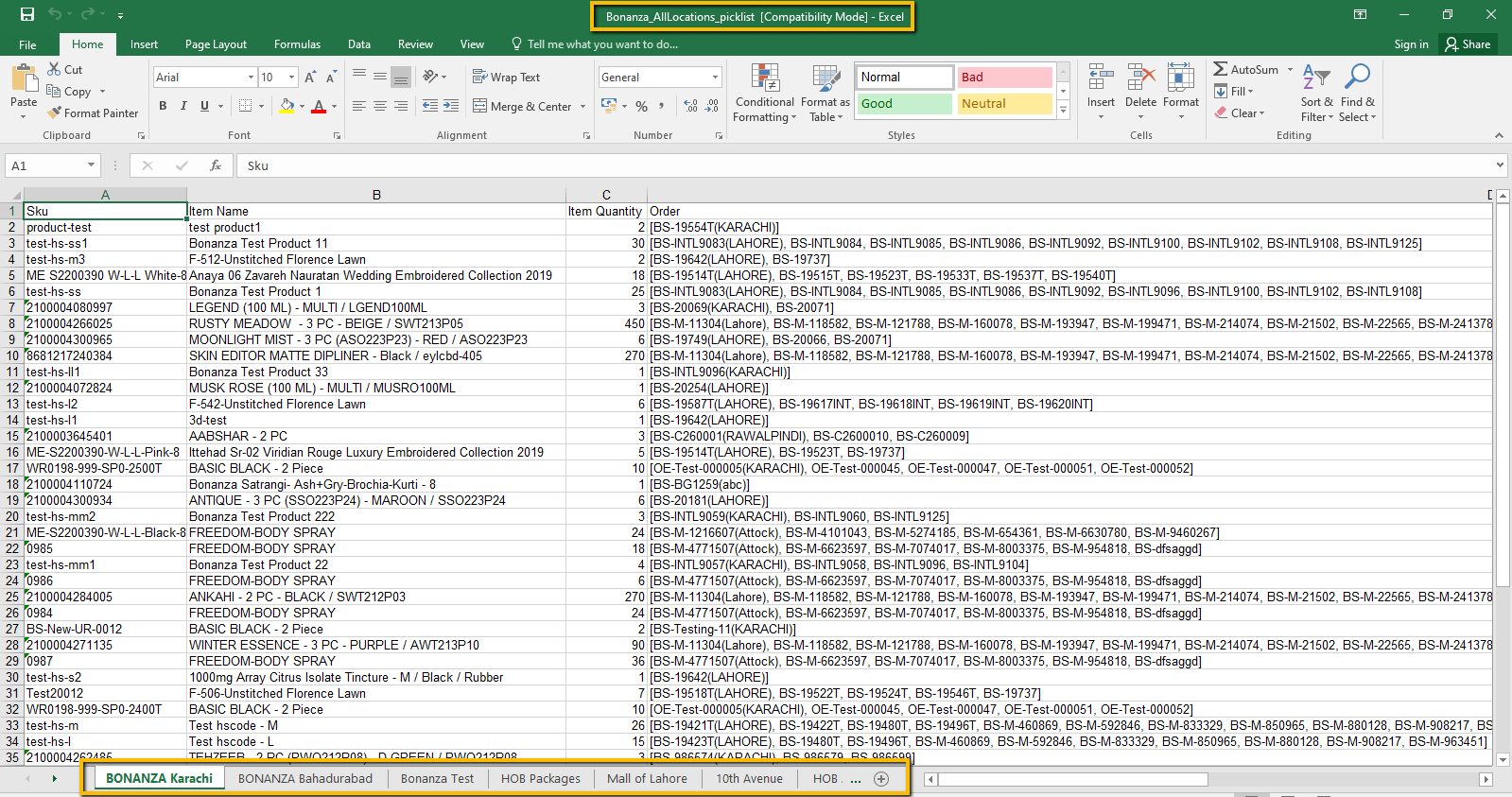This screenshot has width=1512, height=797.
Task: Click the Share button
Action: (1468, 44)
